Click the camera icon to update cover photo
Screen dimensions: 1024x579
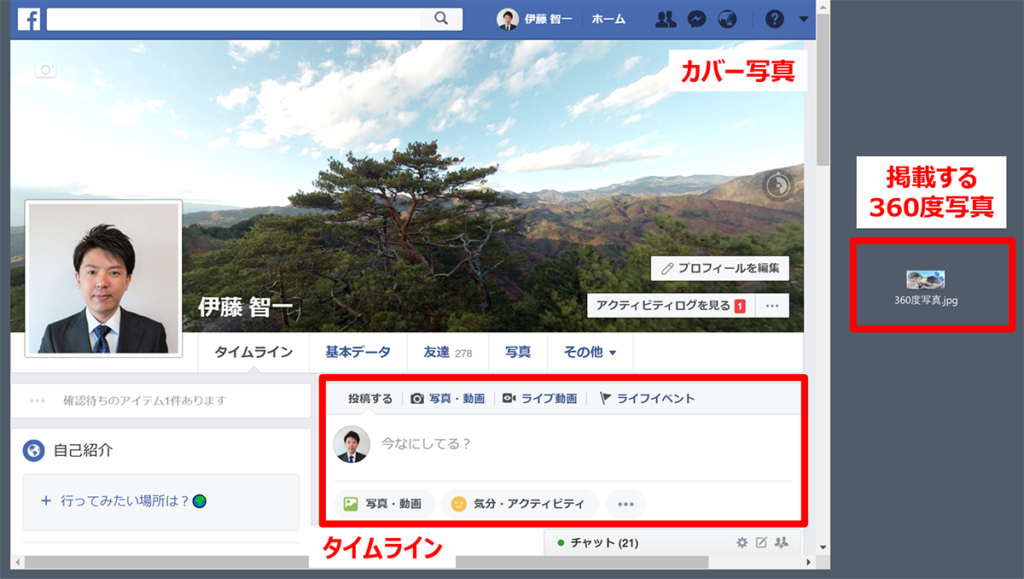point(44,72)
